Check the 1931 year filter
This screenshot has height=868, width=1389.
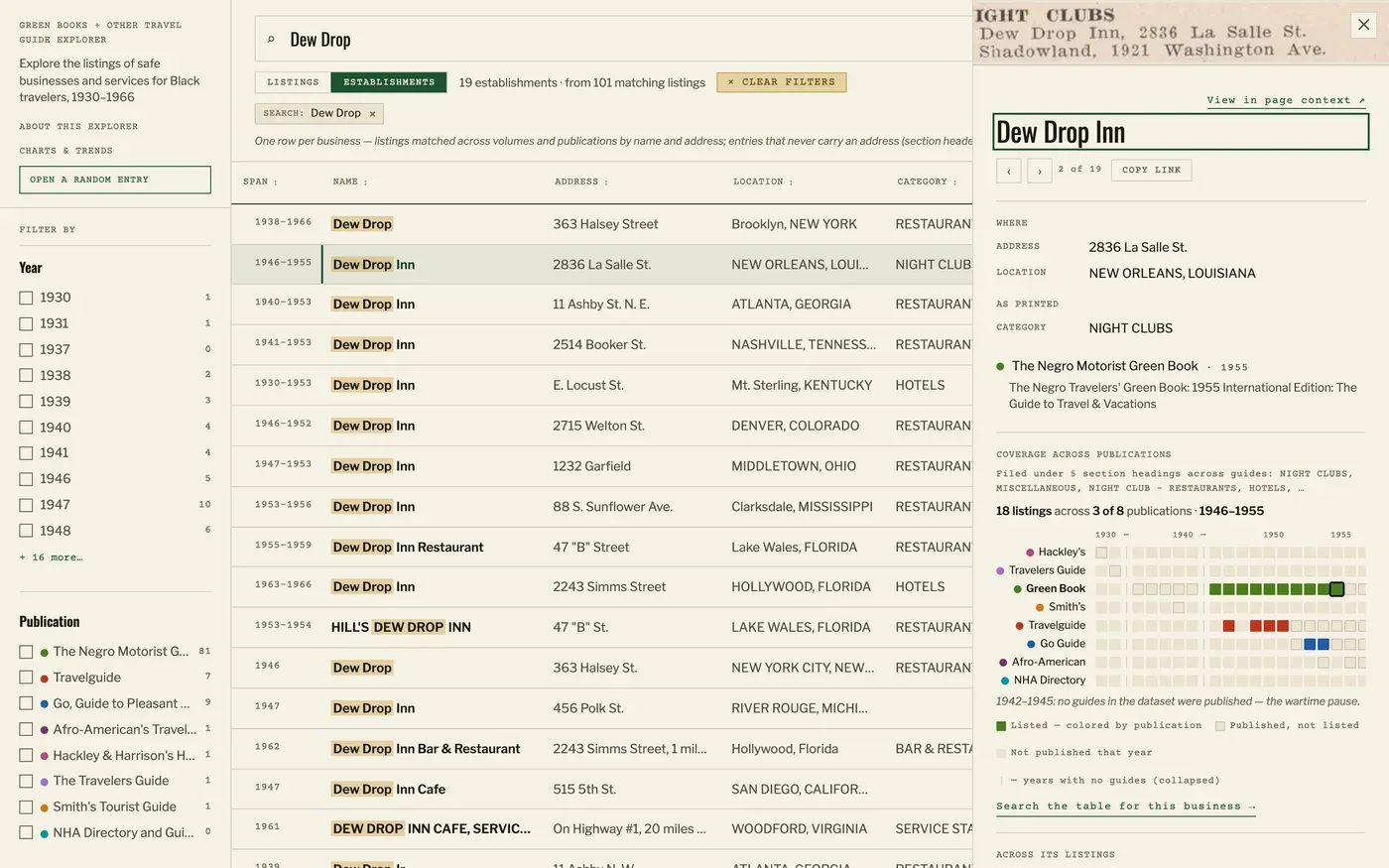coord(26,323)
